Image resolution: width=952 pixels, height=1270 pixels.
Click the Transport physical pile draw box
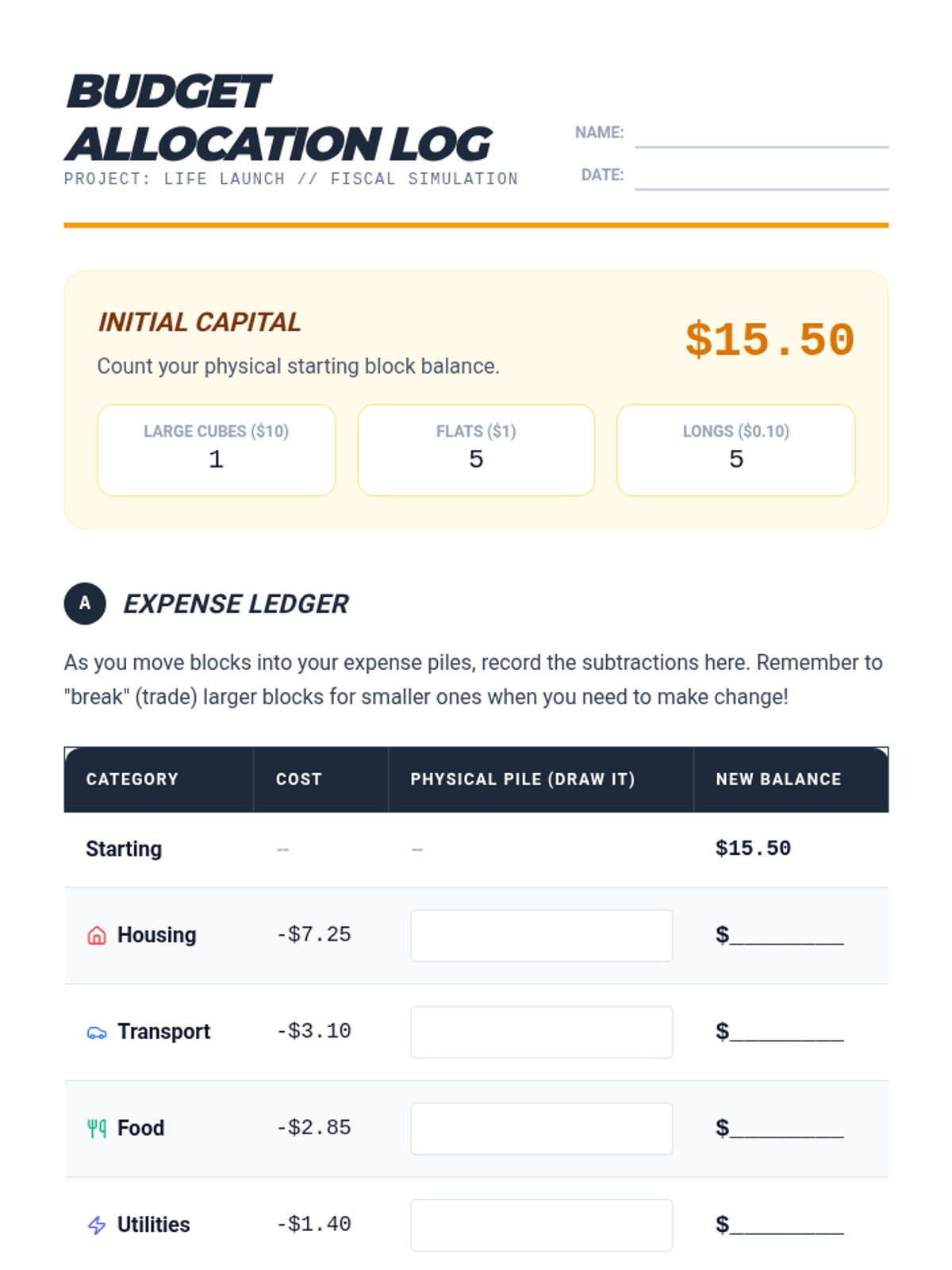pos(541,1032)
